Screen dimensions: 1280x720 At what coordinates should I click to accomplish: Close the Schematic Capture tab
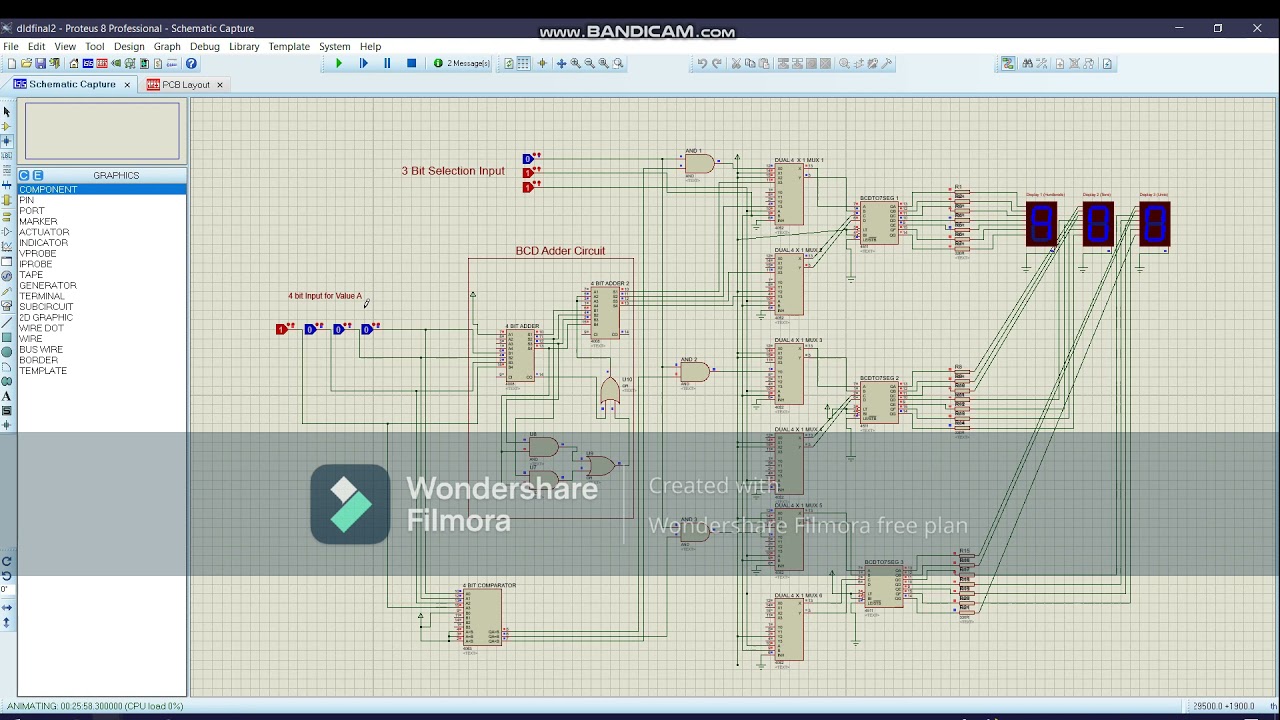pyautogui.click(x=127, y=84)
